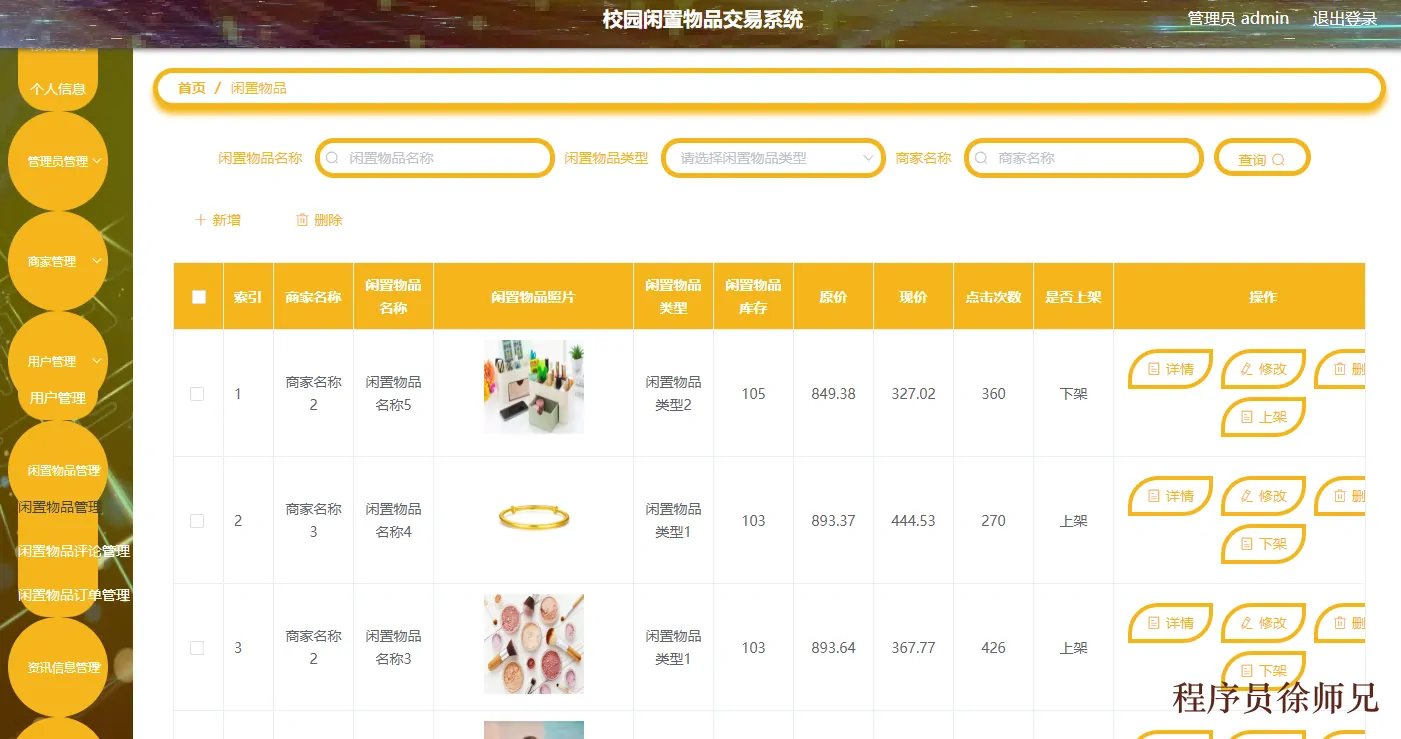Open the 用户管理 submenu item
Viewport: 1401px width, 739px height.
(58, 398)
